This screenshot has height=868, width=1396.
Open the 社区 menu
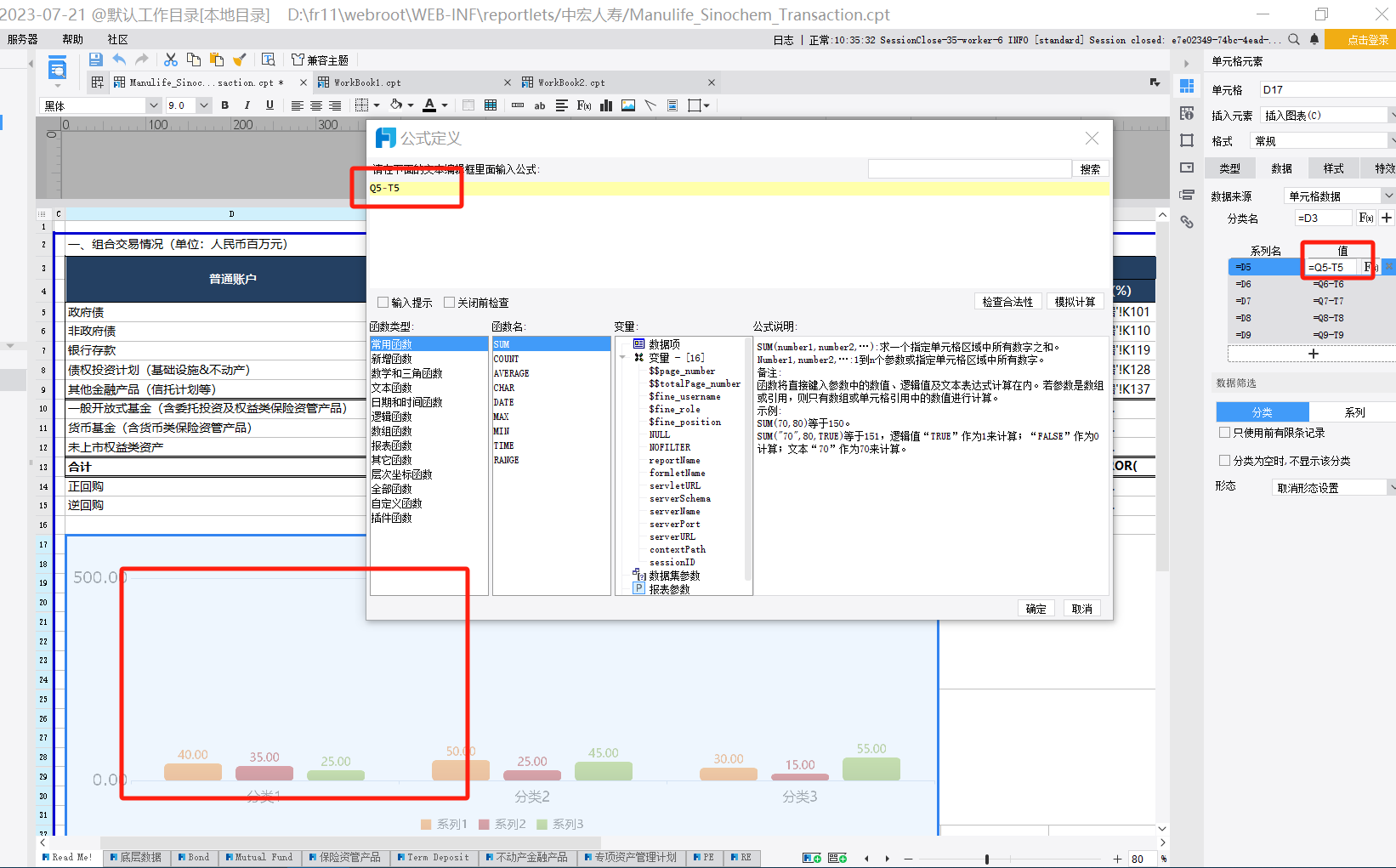pos(117,39)
